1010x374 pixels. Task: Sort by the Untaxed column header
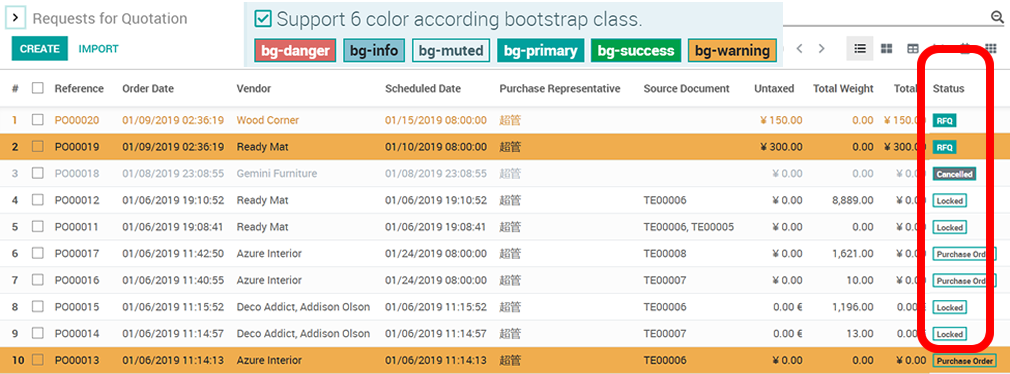pos(774,89)
